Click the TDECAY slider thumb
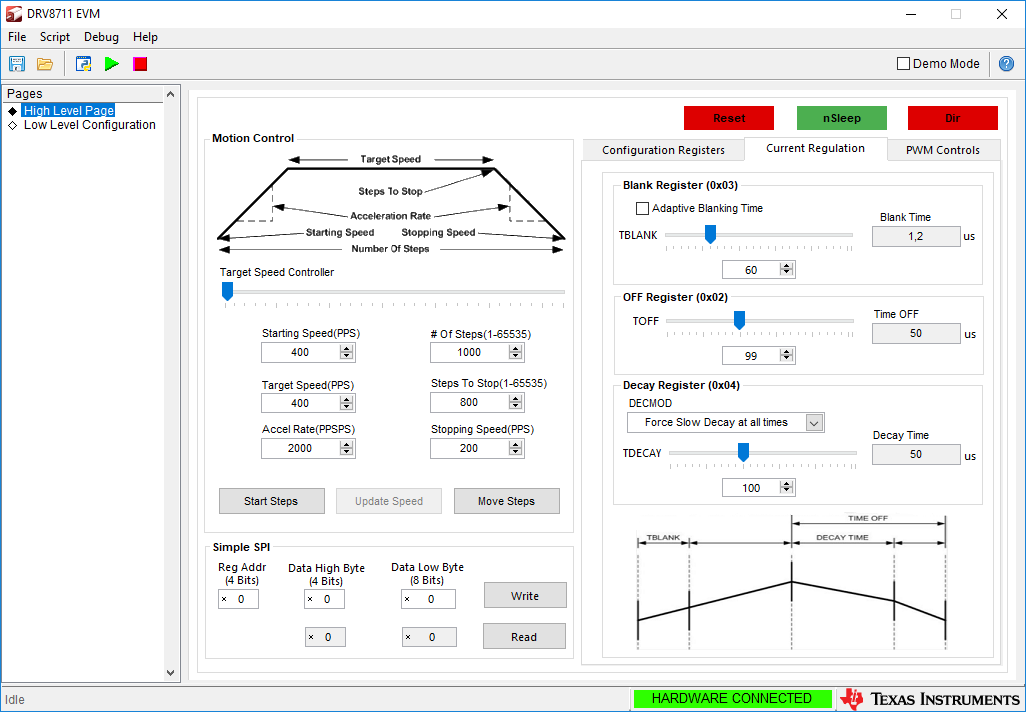 (x=743, y=452)
